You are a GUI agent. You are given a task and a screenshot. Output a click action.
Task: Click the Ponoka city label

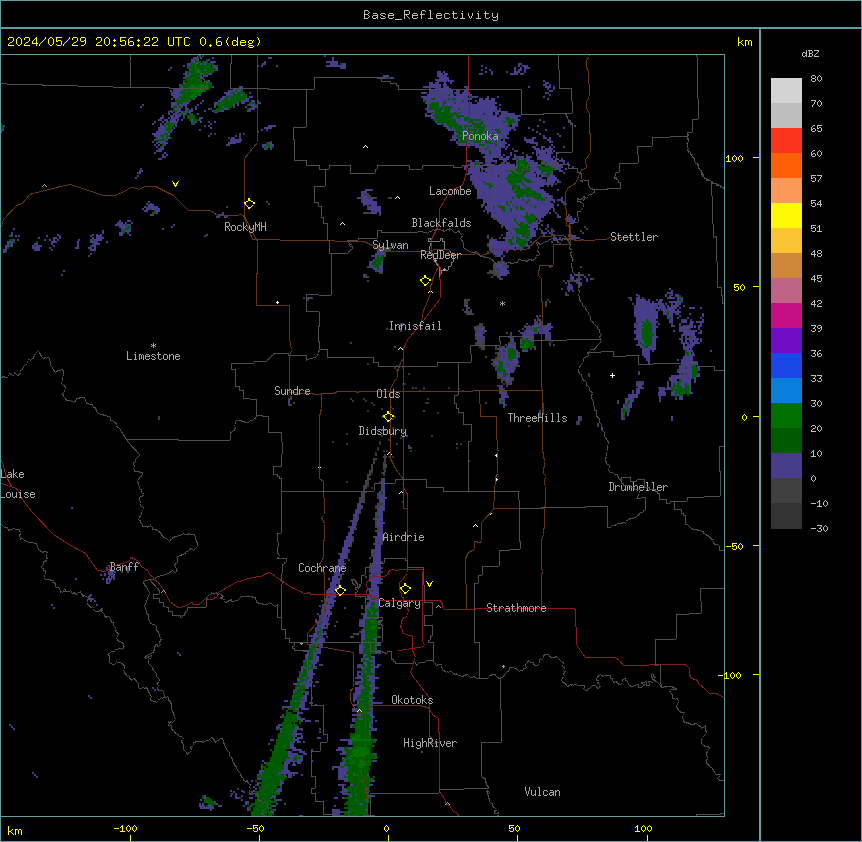[x=480, y=136]
